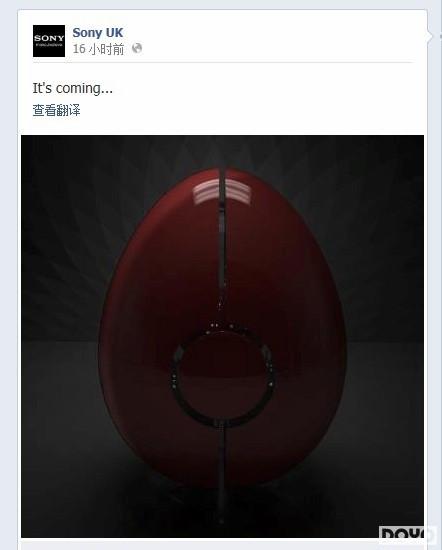This screenshot has width=442, height=550.
Task: Click the SONY wordmark in the avatar
Action: pos(49,38)
